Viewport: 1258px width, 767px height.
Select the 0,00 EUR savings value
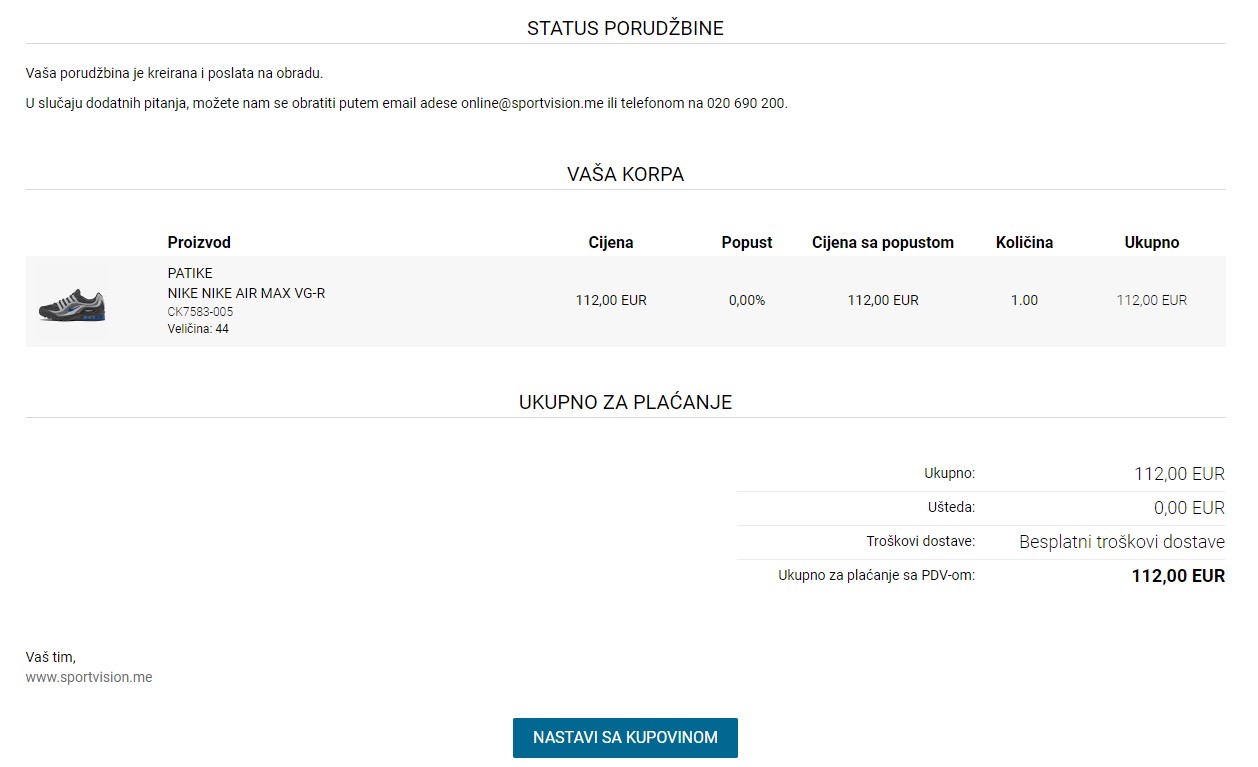1189,508
